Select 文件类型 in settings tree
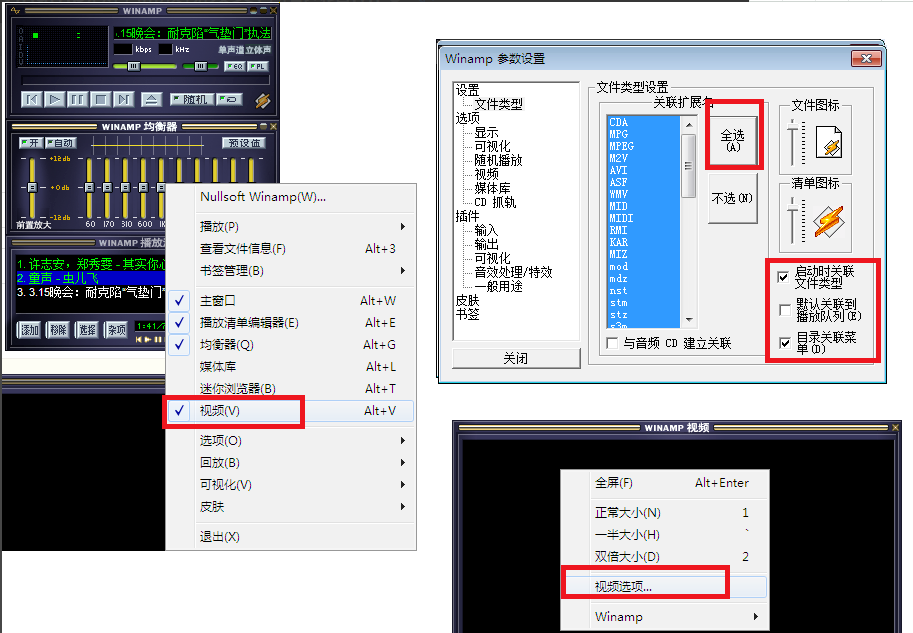This screenshot has width=913, height=633. pyautogui.click(x=498, y=104)
